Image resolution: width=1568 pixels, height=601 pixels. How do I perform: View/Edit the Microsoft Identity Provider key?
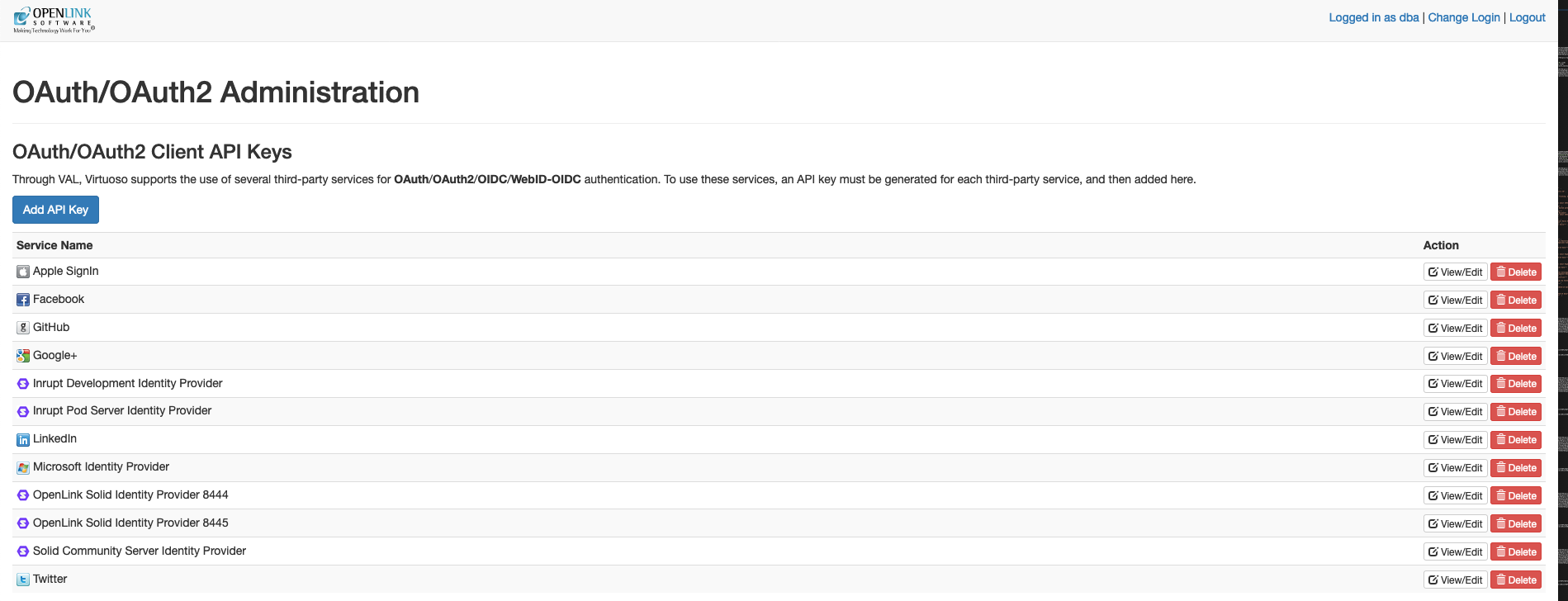click(1455, 467)
